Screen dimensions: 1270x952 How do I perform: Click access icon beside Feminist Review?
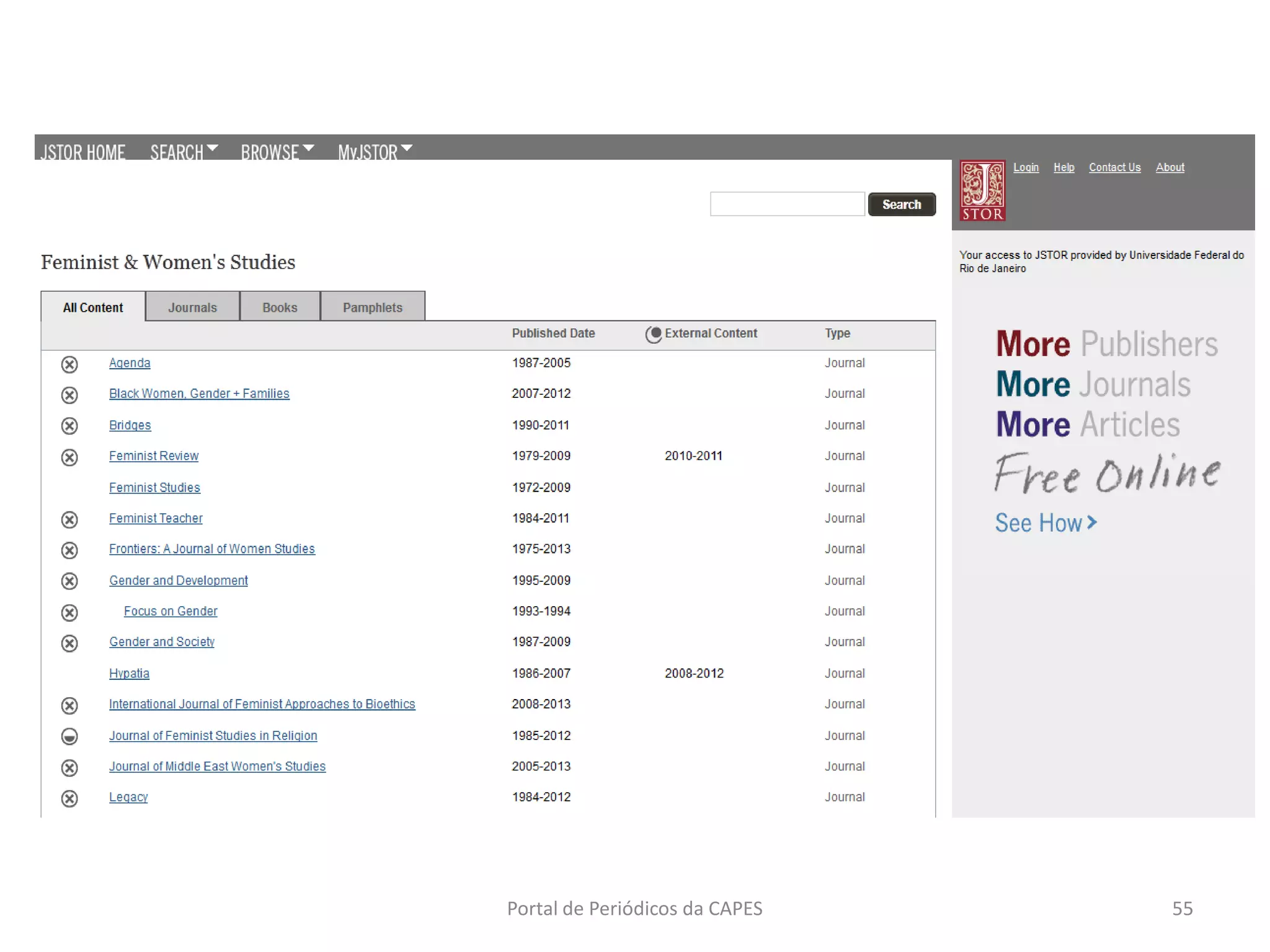coord(69,457)
